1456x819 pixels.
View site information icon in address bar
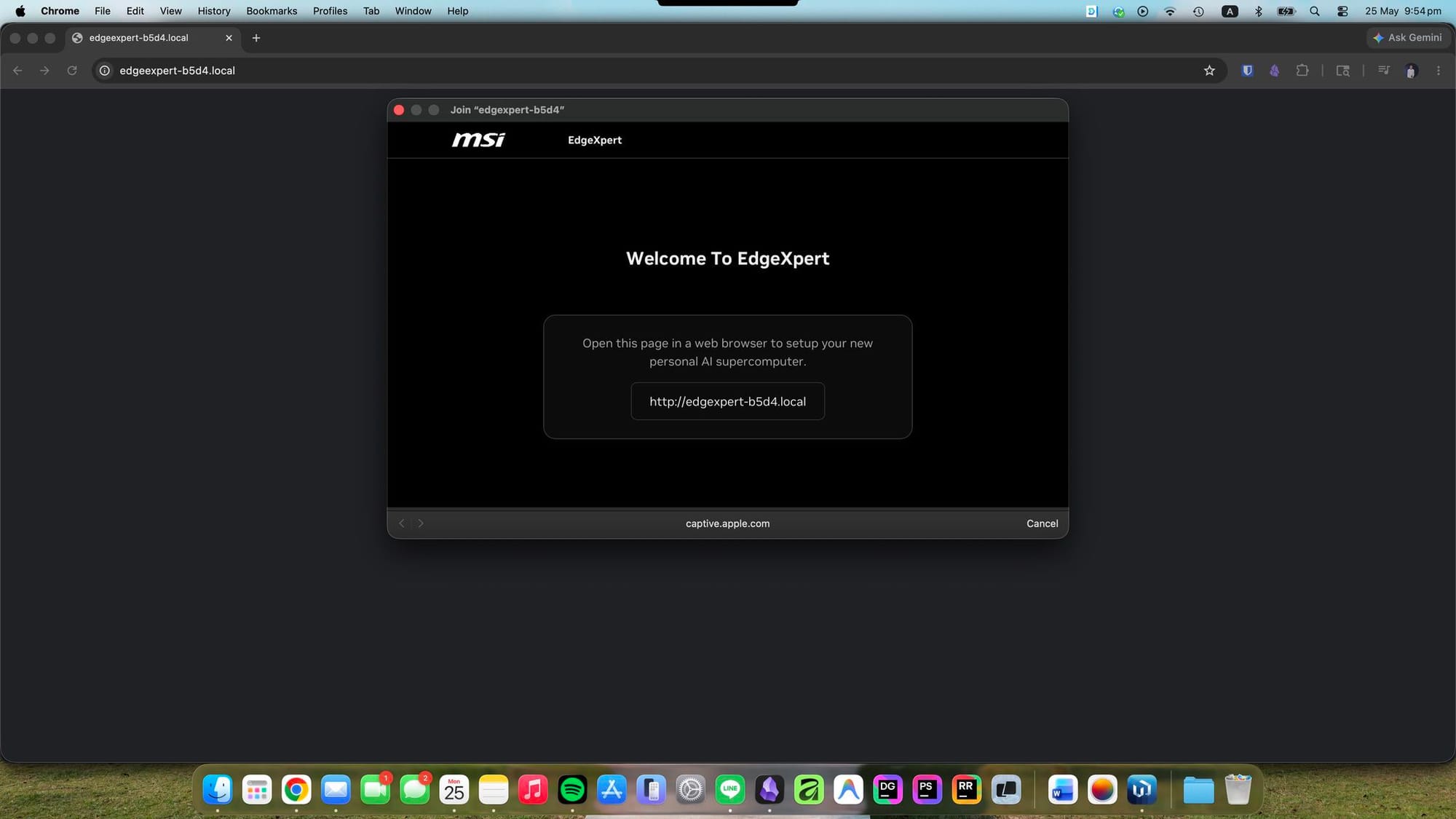[105, 71]
